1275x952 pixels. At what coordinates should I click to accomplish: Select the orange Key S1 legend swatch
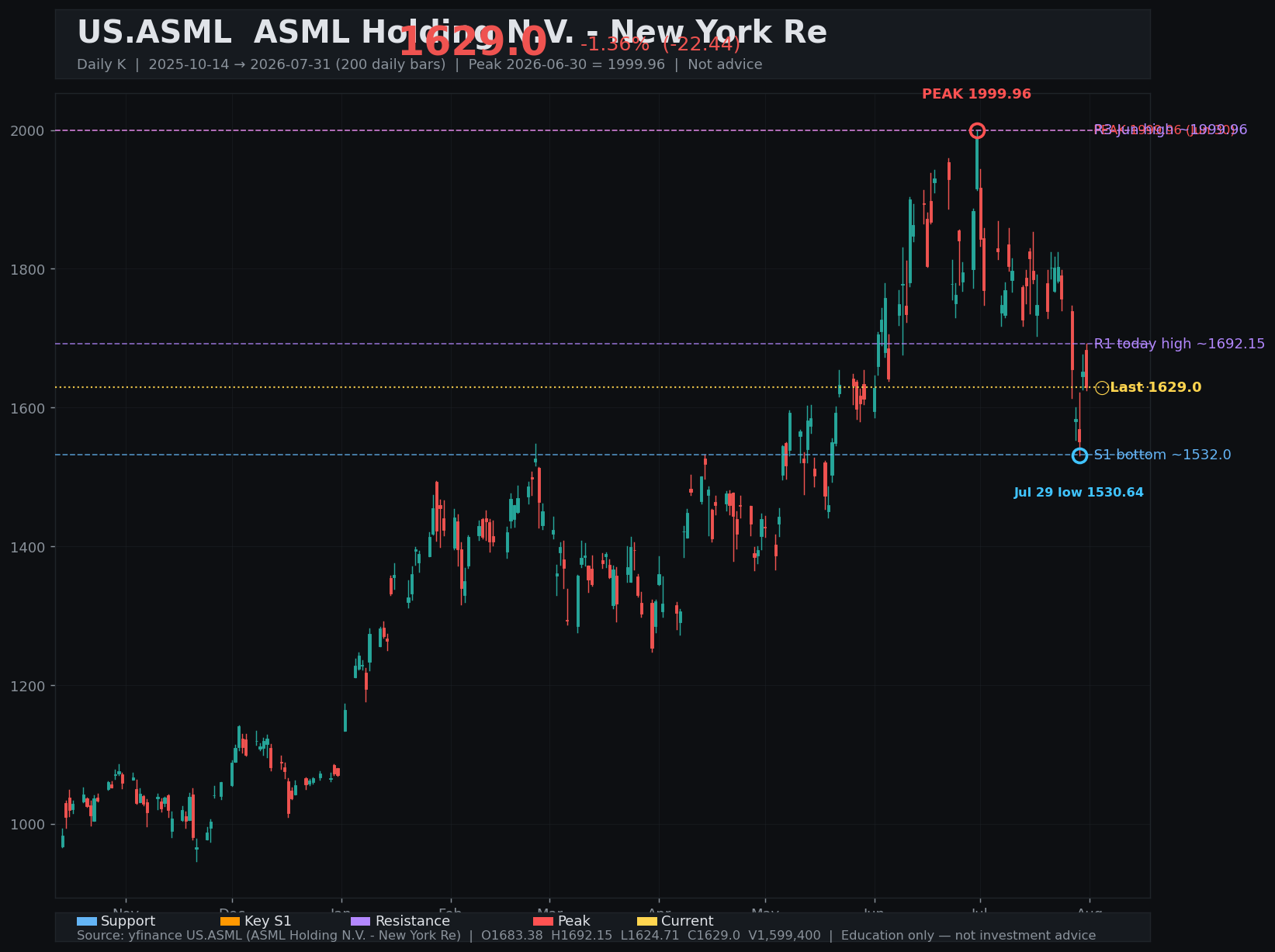pos(230,922)
